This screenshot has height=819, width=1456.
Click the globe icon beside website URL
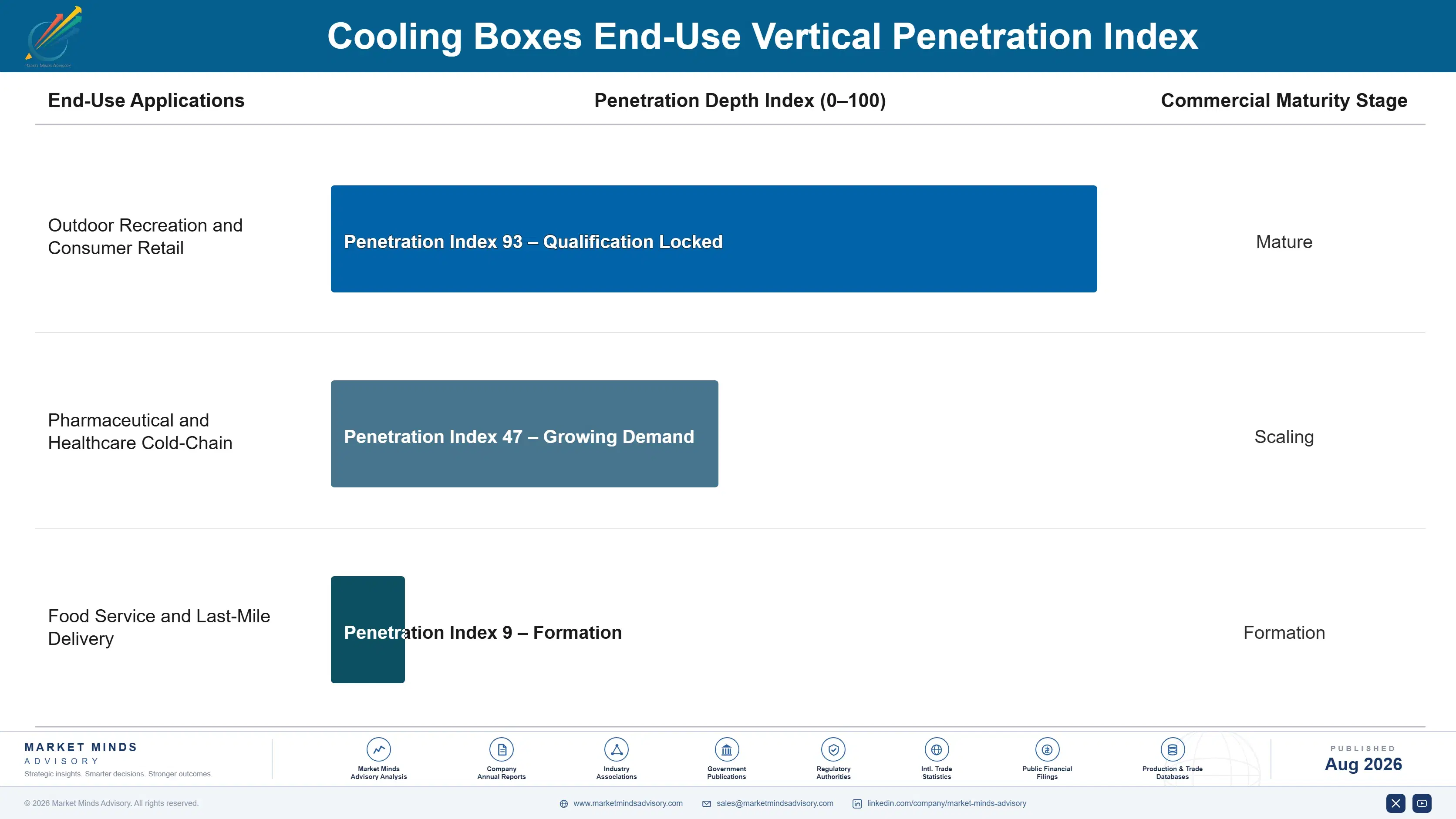tap(563, 804)
